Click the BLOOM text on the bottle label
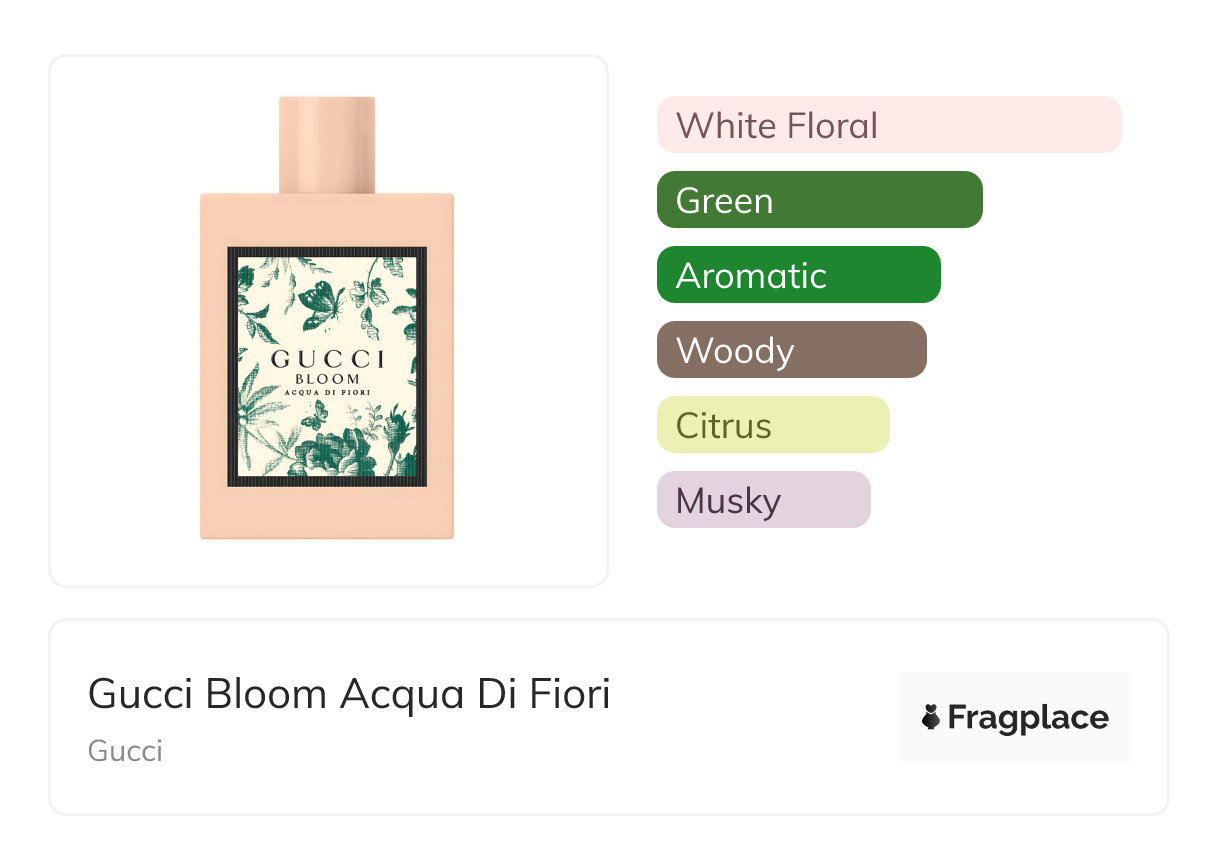Image resolution: width=1218 pixels, height=864 pixels. [x=327, y=379]
